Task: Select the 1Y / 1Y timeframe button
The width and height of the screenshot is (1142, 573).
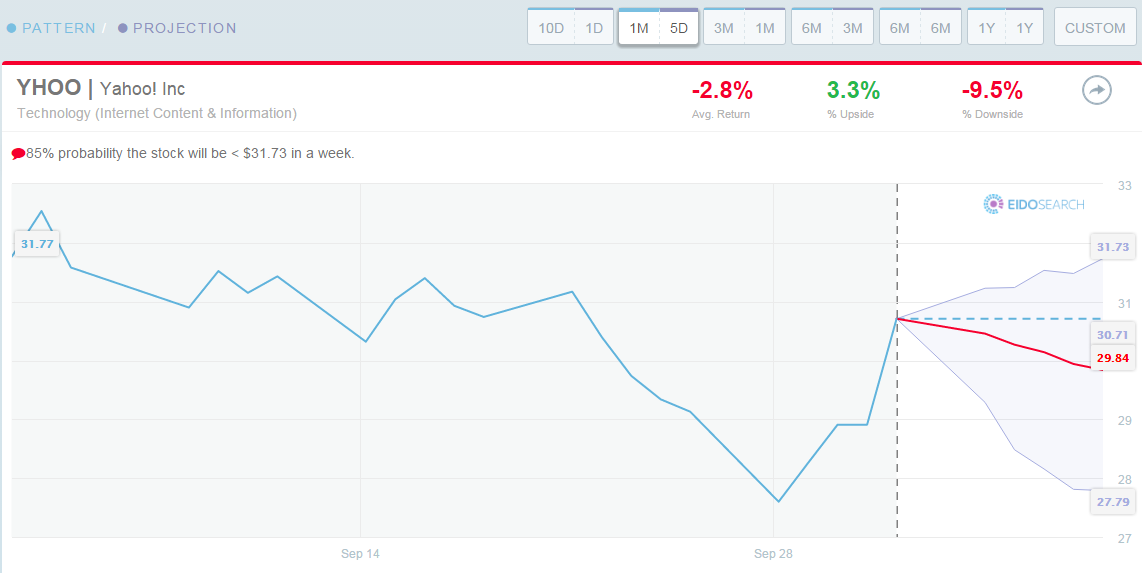Action: [1005, 27]
